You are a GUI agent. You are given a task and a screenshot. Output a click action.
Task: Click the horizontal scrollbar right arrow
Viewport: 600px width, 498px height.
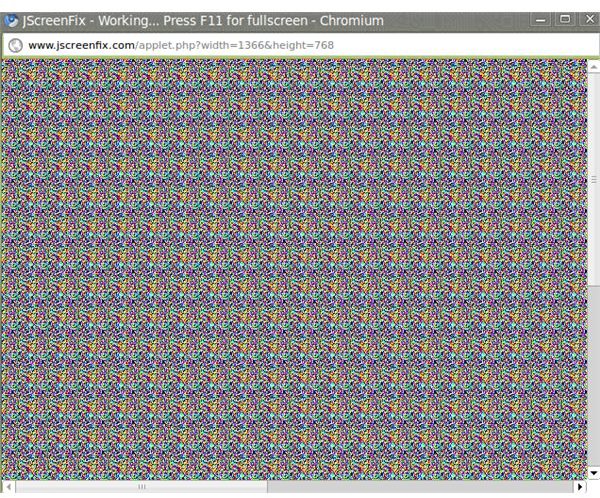pyautogui.click(x=580, y=487)
